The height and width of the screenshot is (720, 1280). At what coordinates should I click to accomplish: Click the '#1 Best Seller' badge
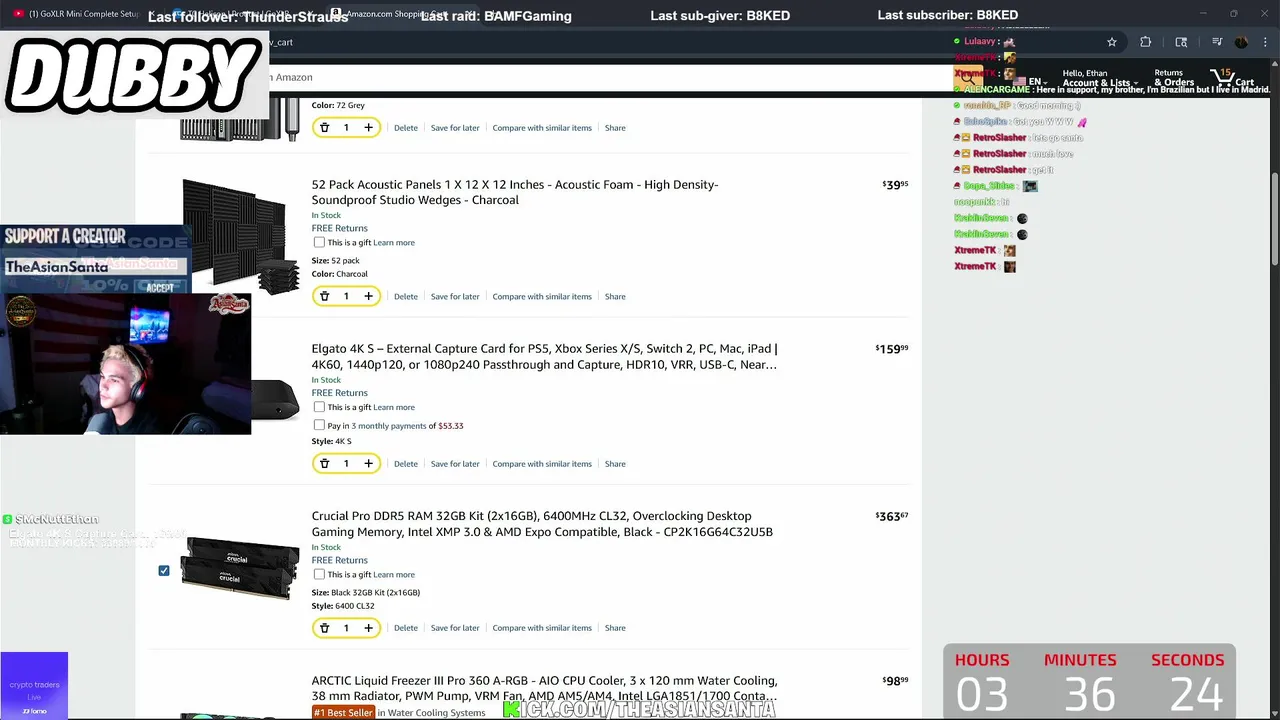(343, 713)
